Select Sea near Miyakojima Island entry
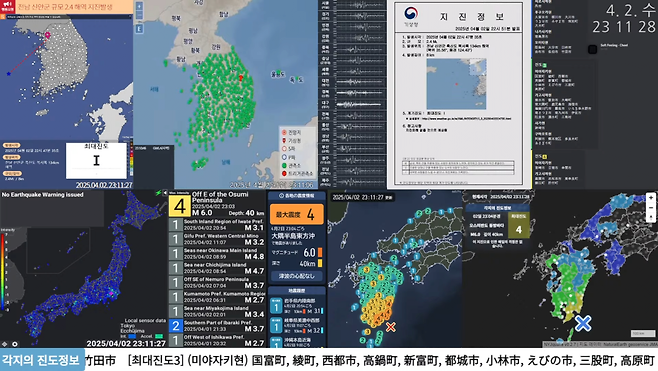 pyautogui.click(x=217, y=311)
